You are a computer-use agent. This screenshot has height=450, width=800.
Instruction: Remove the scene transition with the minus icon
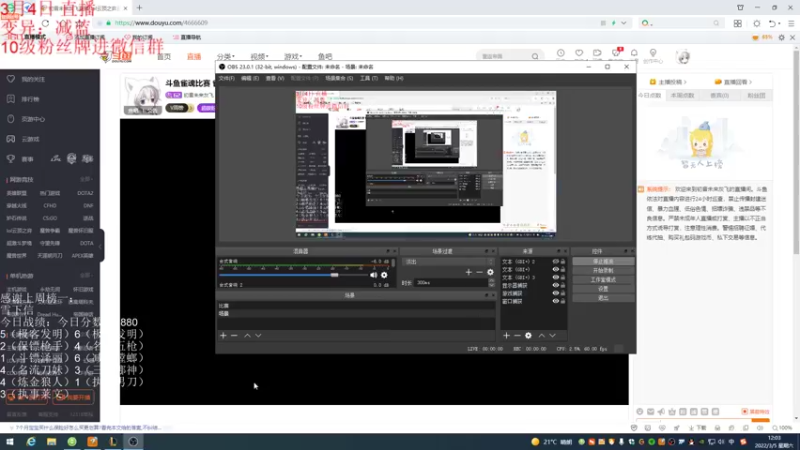point(479,272)
